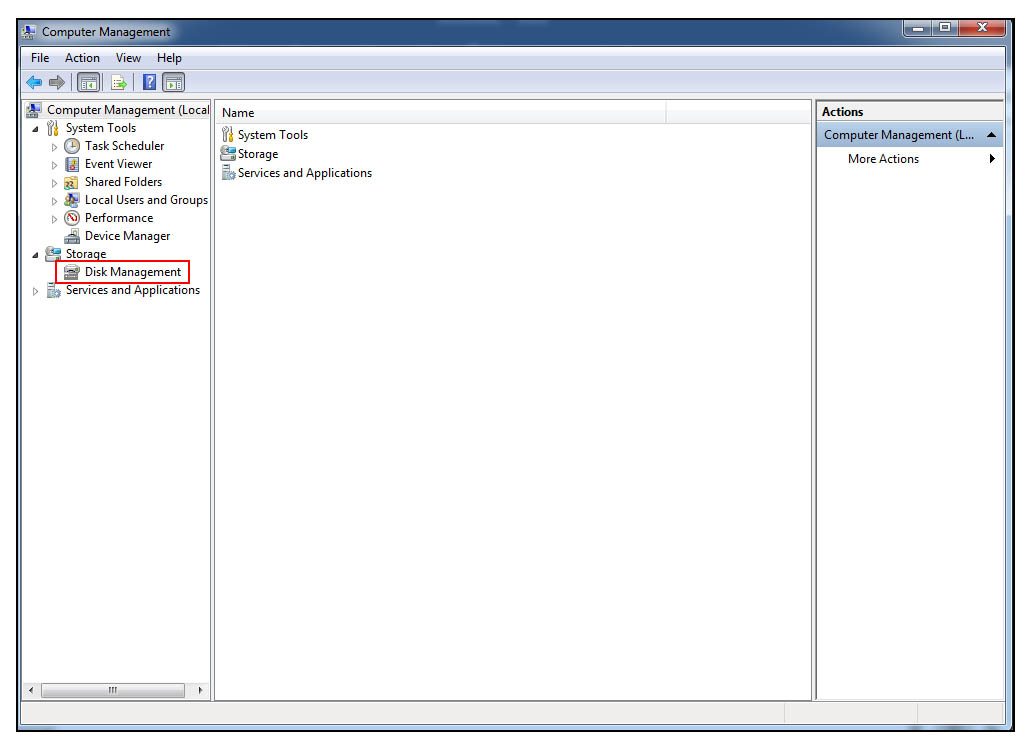Select Computer Management (Local) root label
Viewport: 1035px width, 748px height.
pos(128,110)
